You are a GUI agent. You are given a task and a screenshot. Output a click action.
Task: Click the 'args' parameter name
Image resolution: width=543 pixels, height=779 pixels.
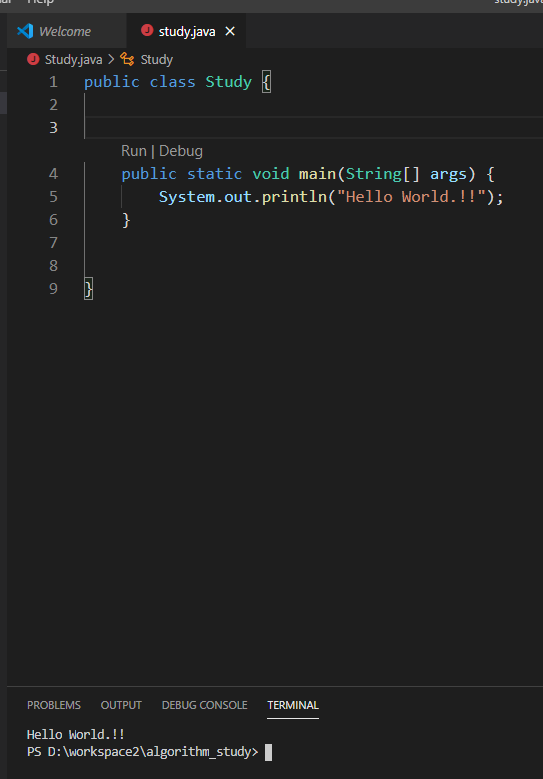(x=448, y=174)
